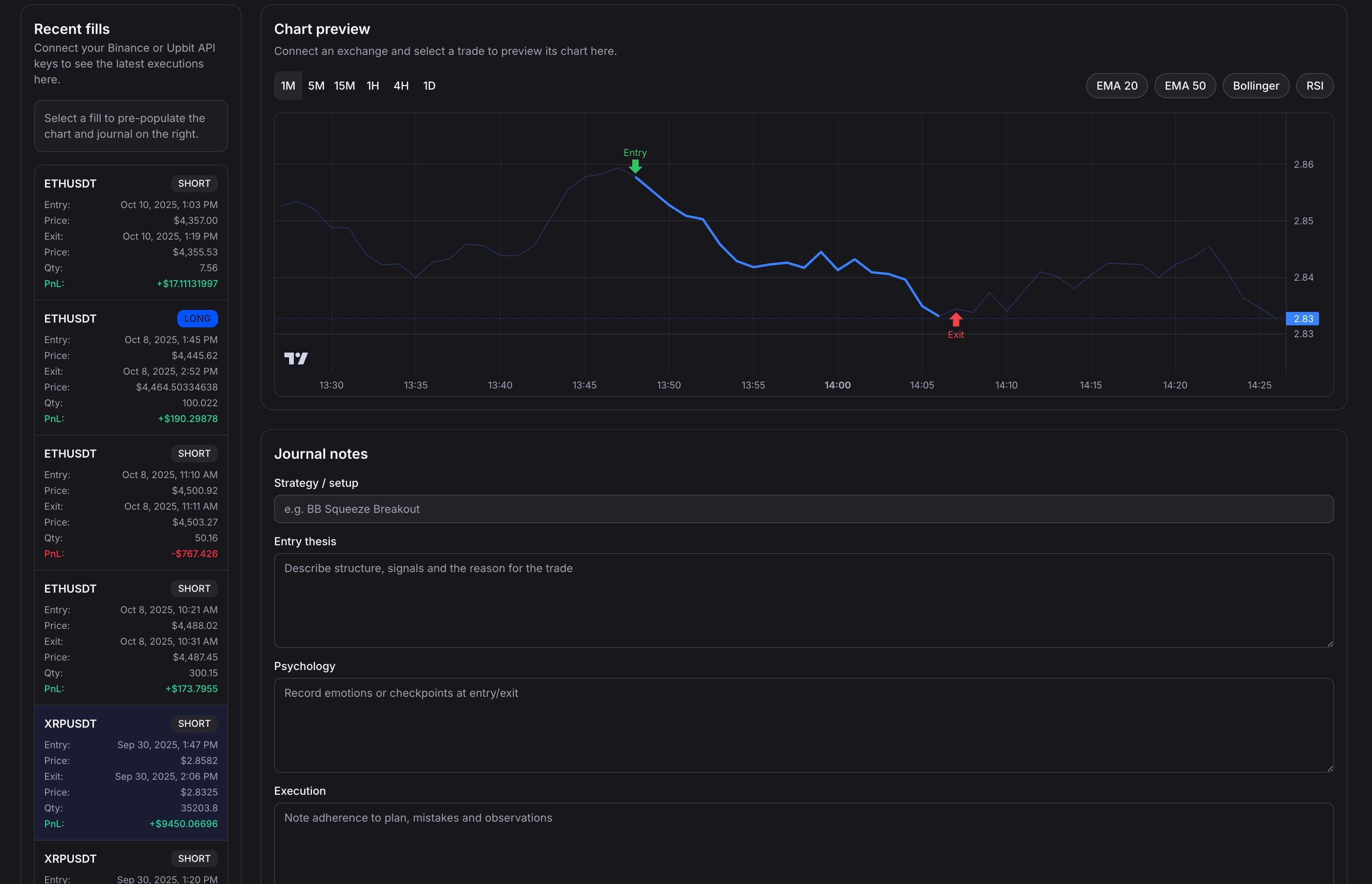Click the selected XRPUSDT fill with +$9450 PnL
This screenshot has width=1372, height=884.
tap(131, 772)
